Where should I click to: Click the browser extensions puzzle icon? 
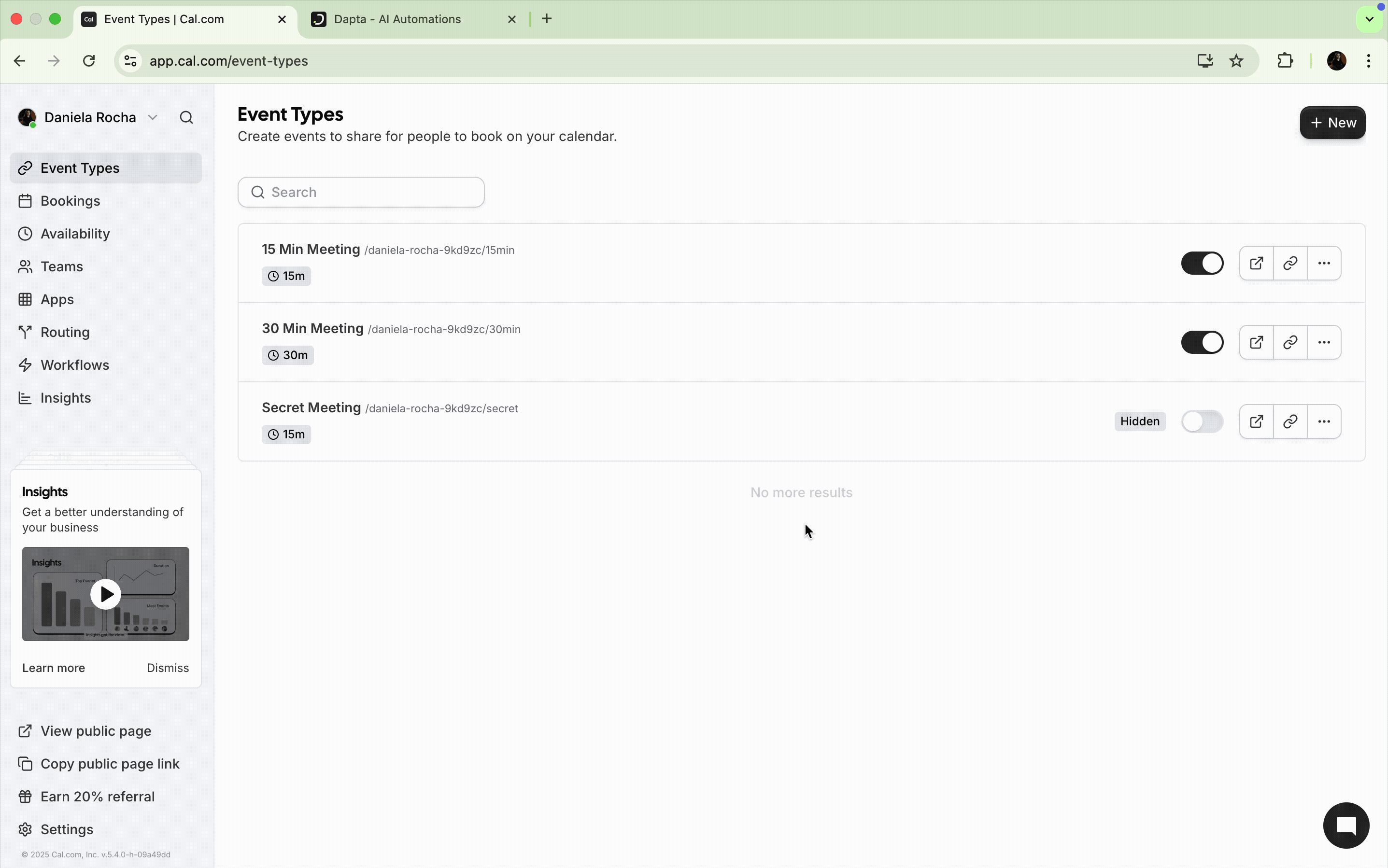(1285, 61)
